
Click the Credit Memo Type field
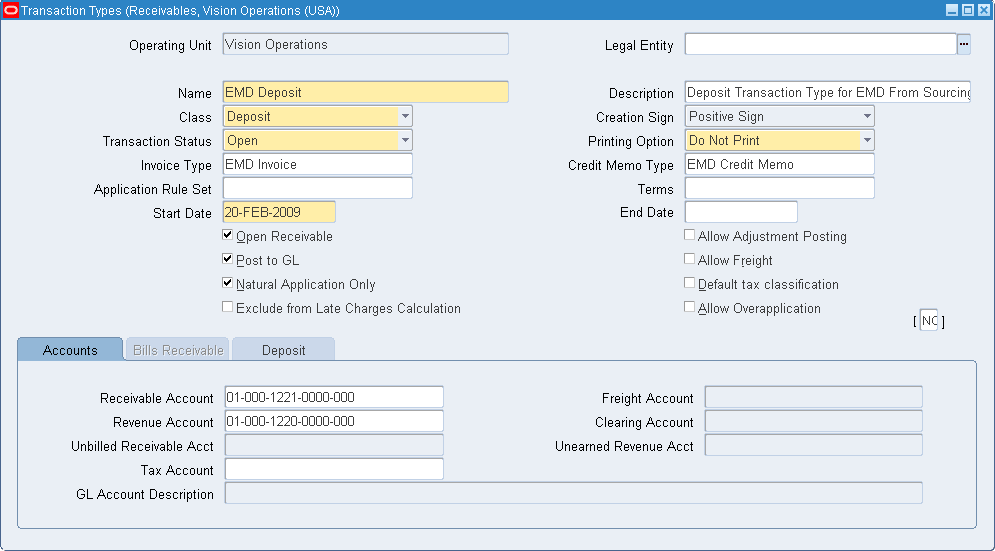click(x=779, y=165)
